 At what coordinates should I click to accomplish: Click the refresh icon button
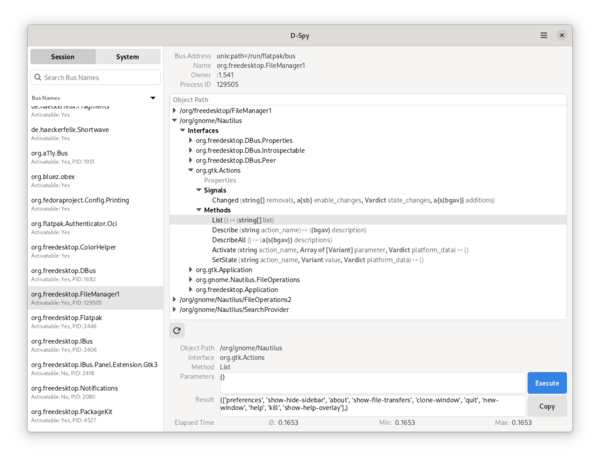(x=177, y=330)
